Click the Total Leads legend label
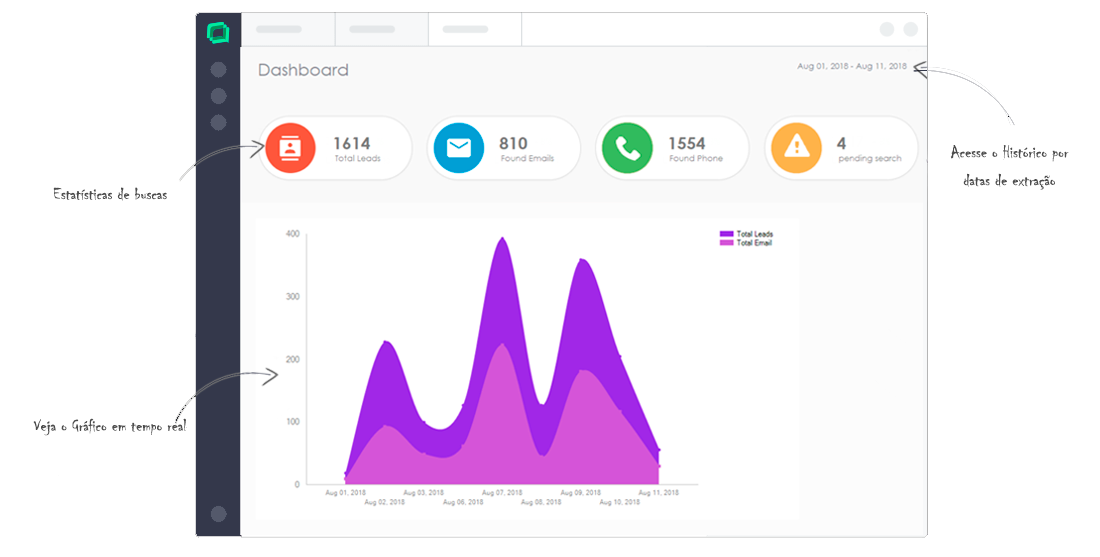 point(755,234)
